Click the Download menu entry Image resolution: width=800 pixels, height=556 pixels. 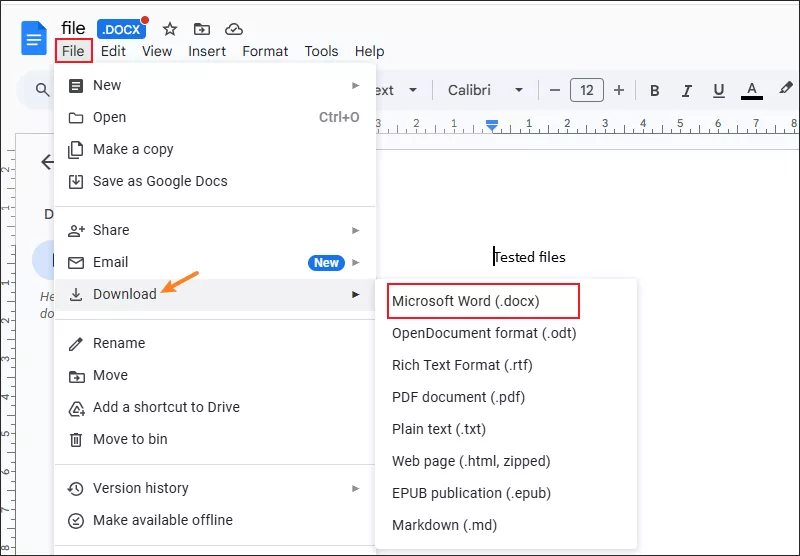point(215,295)
